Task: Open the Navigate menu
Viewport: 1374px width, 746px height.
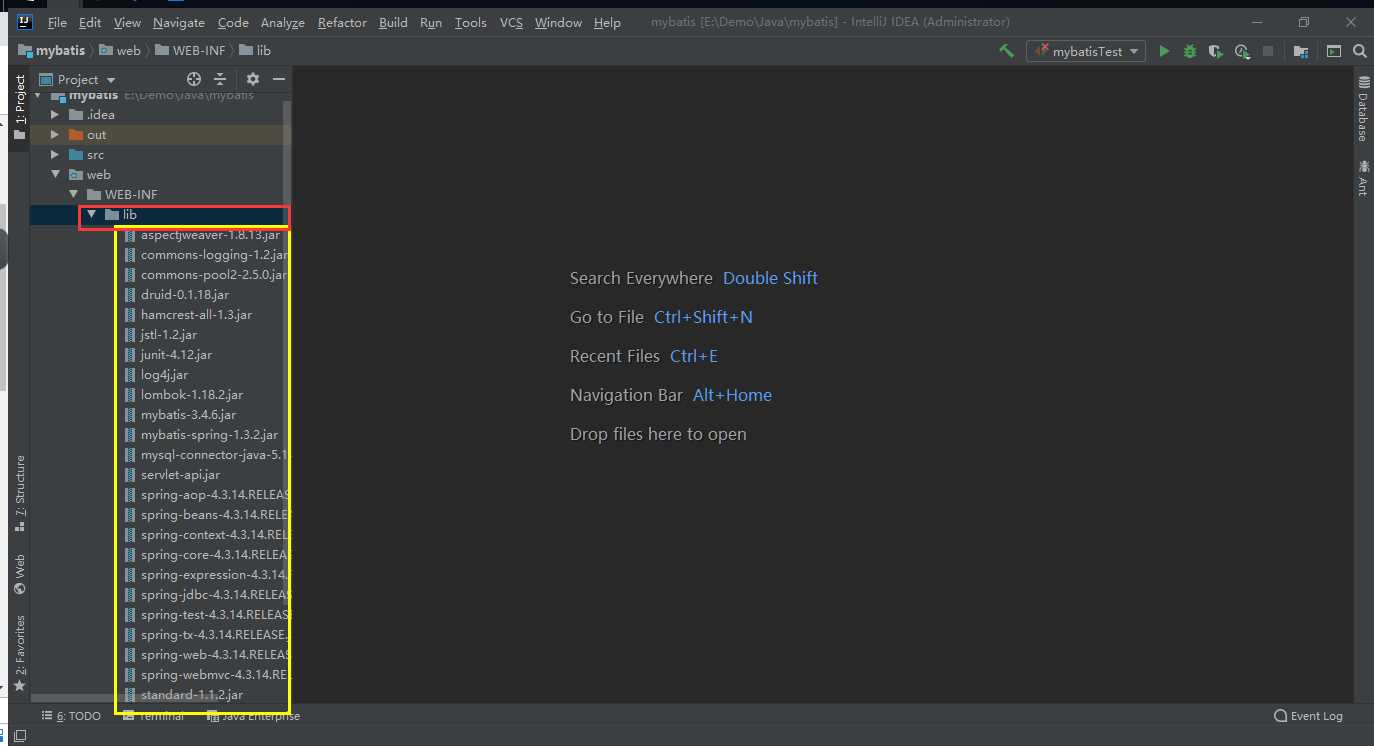Action: [x=179, y=22]
